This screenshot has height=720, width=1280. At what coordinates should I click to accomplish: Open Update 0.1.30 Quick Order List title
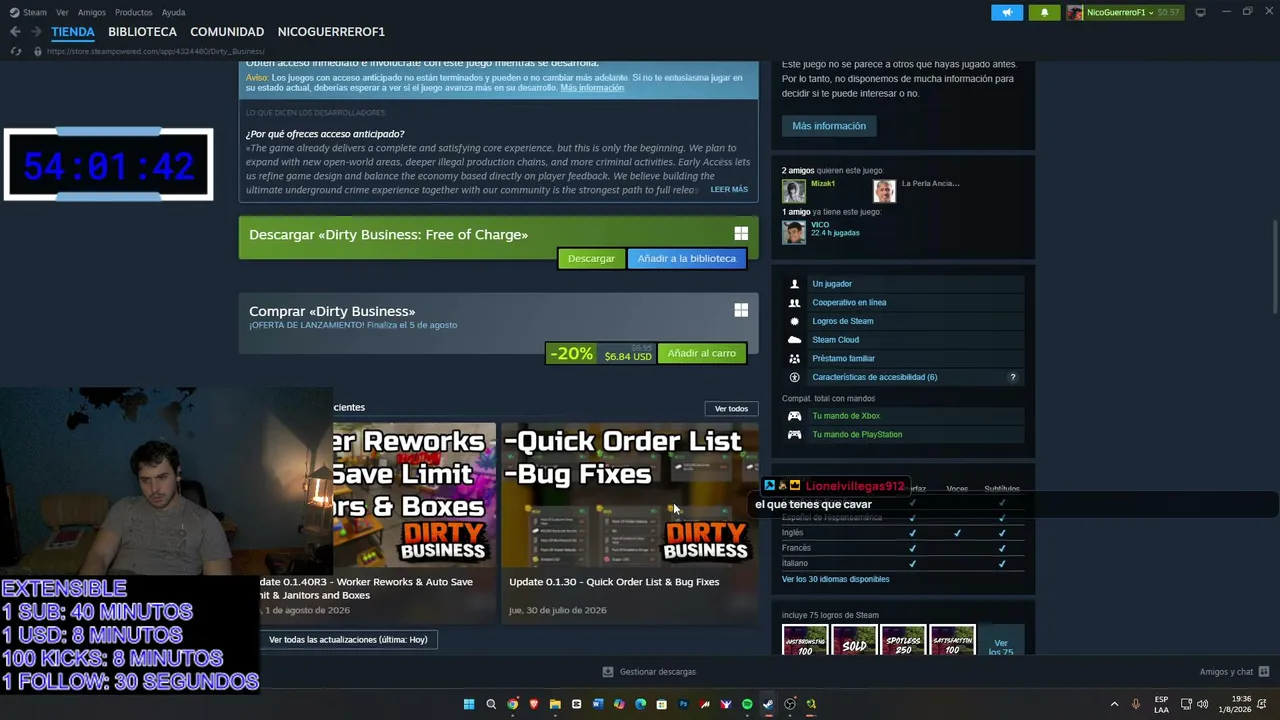[614, 582]
